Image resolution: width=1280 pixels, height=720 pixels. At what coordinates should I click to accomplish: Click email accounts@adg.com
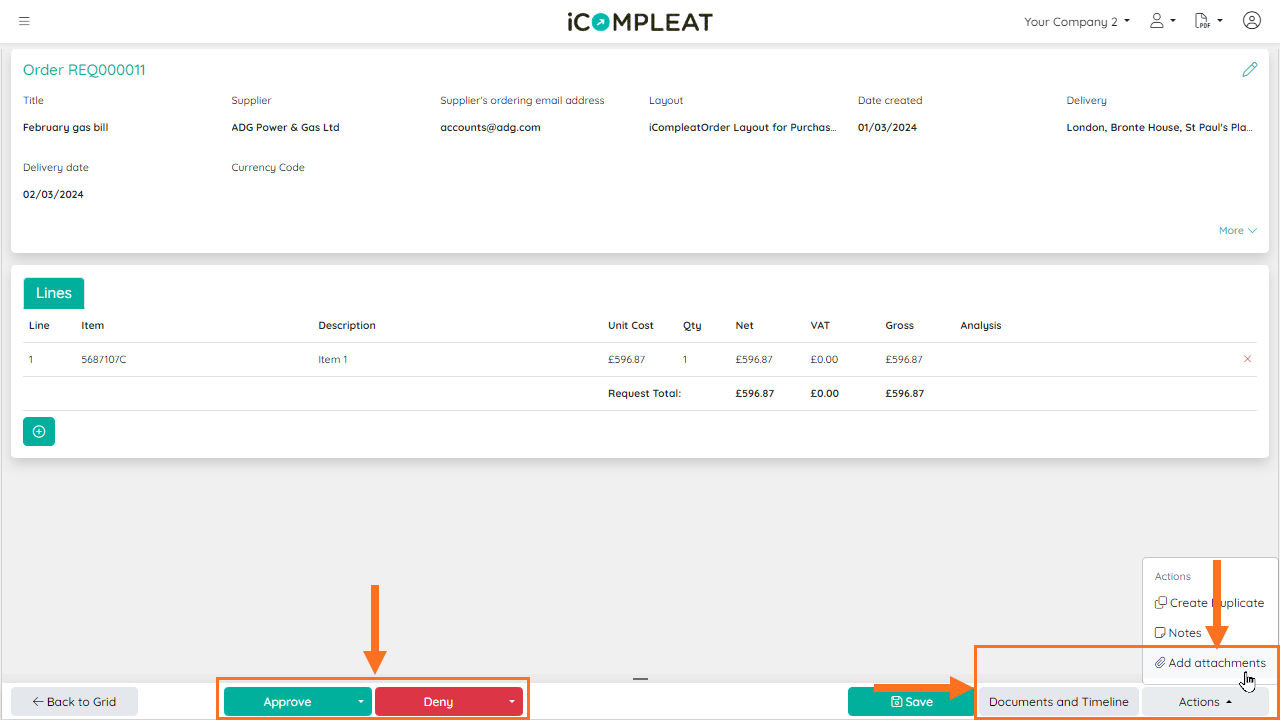click(x=490, y=128)
